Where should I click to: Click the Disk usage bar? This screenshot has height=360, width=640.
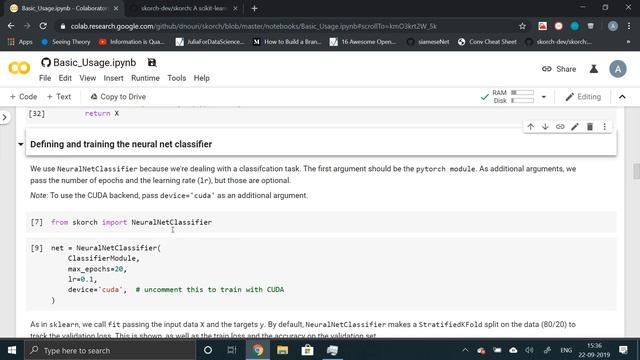pyautogui.click(x=522, y=100)
